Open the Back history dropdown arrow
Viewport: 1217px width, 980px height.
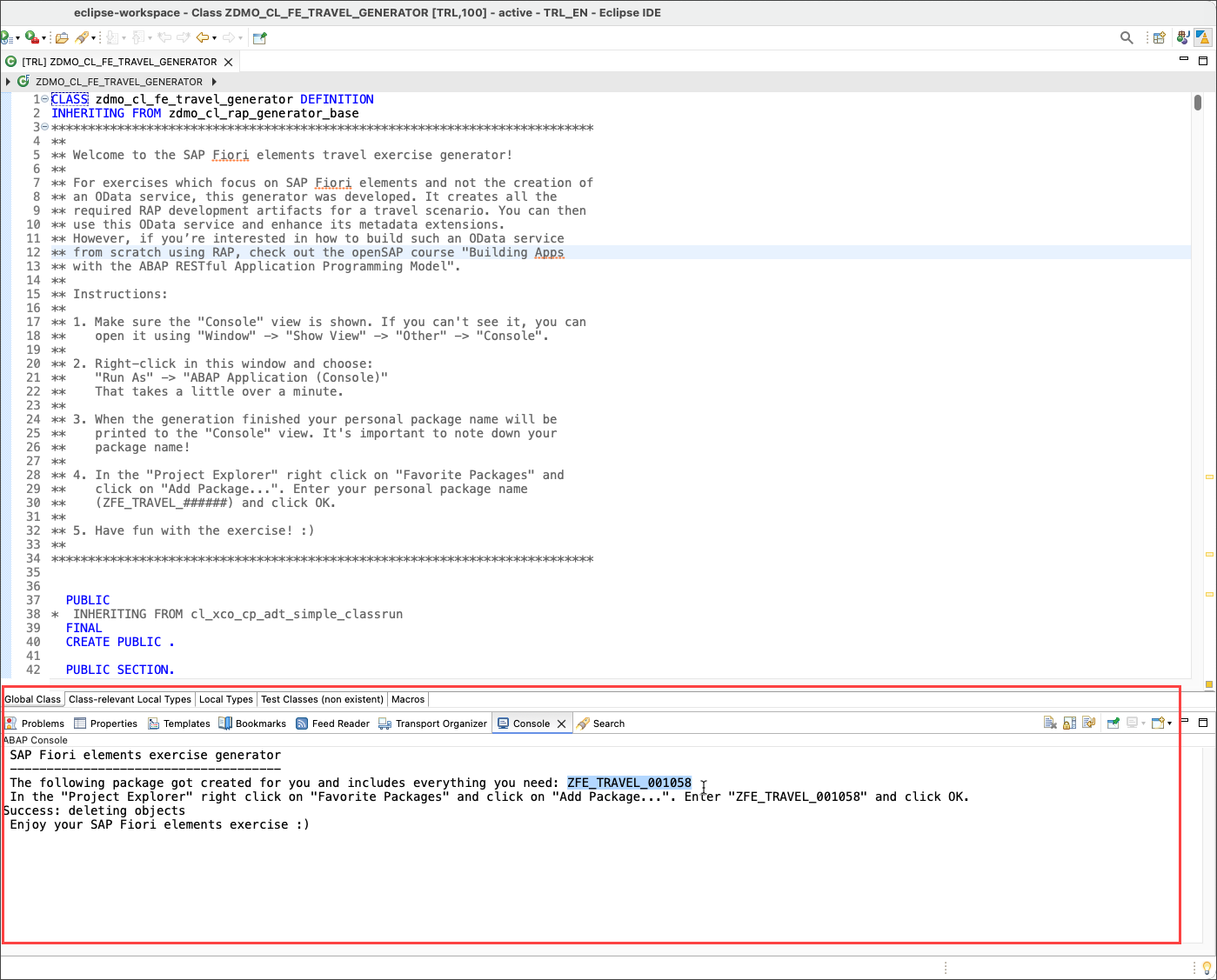coord(214,38)
